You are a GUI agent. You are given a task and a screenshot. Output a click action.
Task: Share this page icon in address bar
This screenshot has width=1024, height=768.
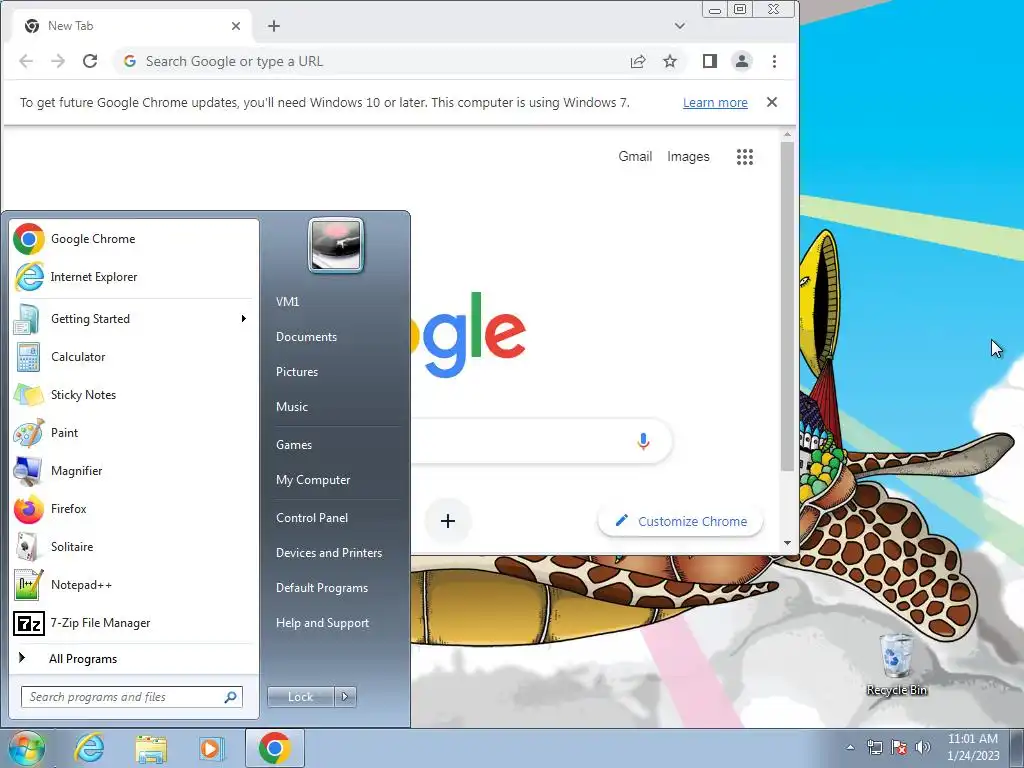click(638, 61)
